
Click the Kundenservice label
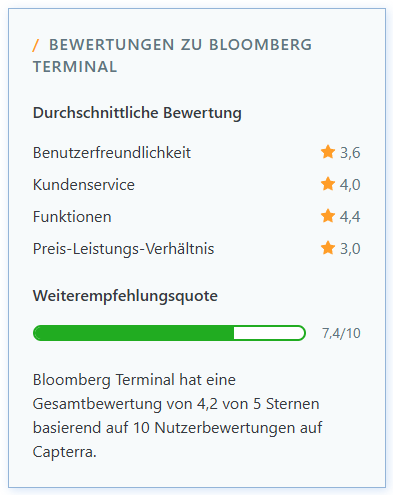pyautogui.click(x=84, y=184)
